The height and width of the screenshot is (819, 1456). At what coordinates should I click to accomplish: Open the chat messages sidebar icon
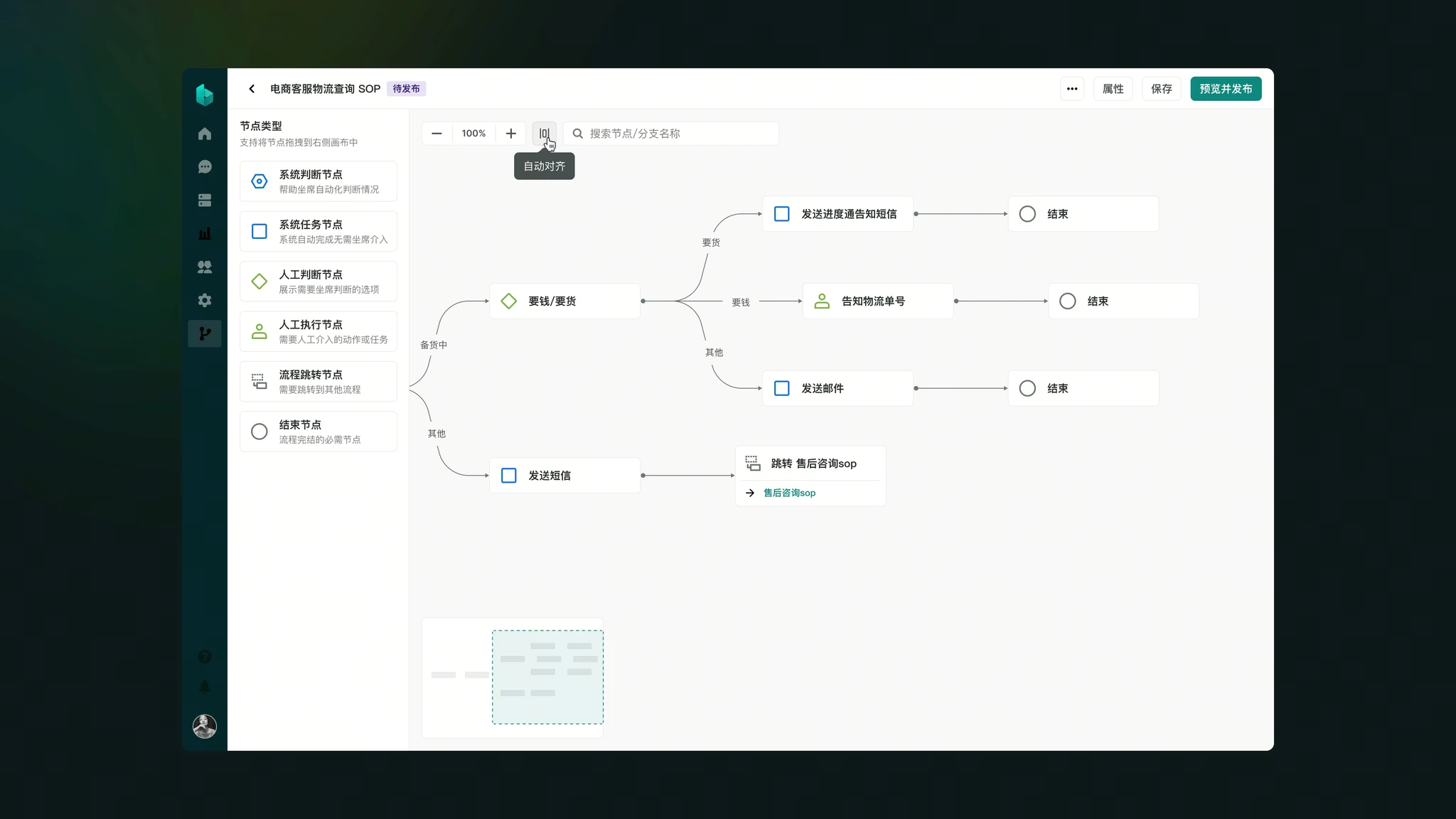[x=205, y=167]
